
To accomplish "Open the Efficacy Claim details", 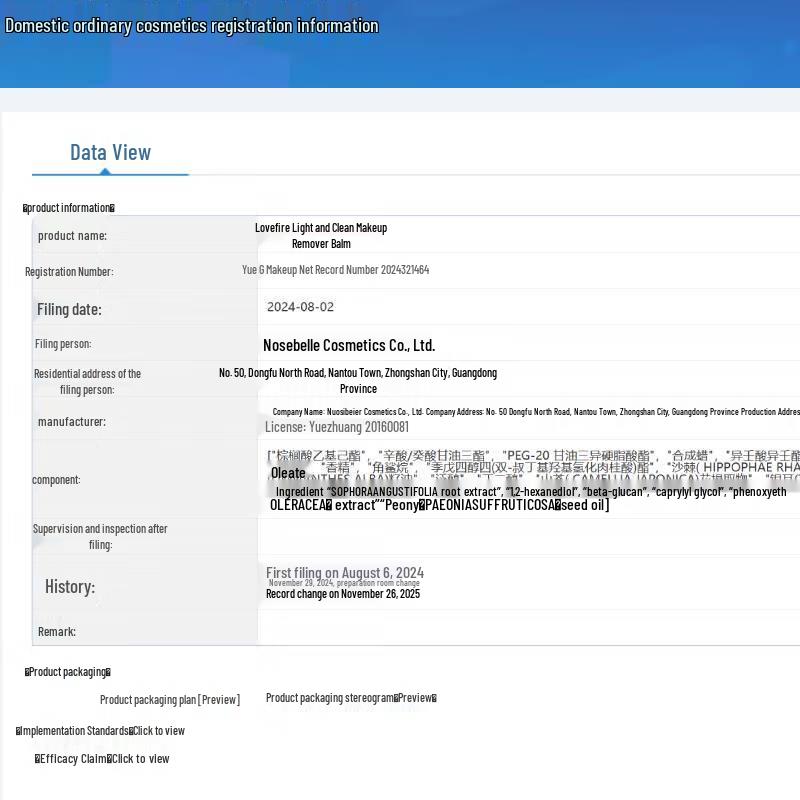I will (x=102, y=759).
